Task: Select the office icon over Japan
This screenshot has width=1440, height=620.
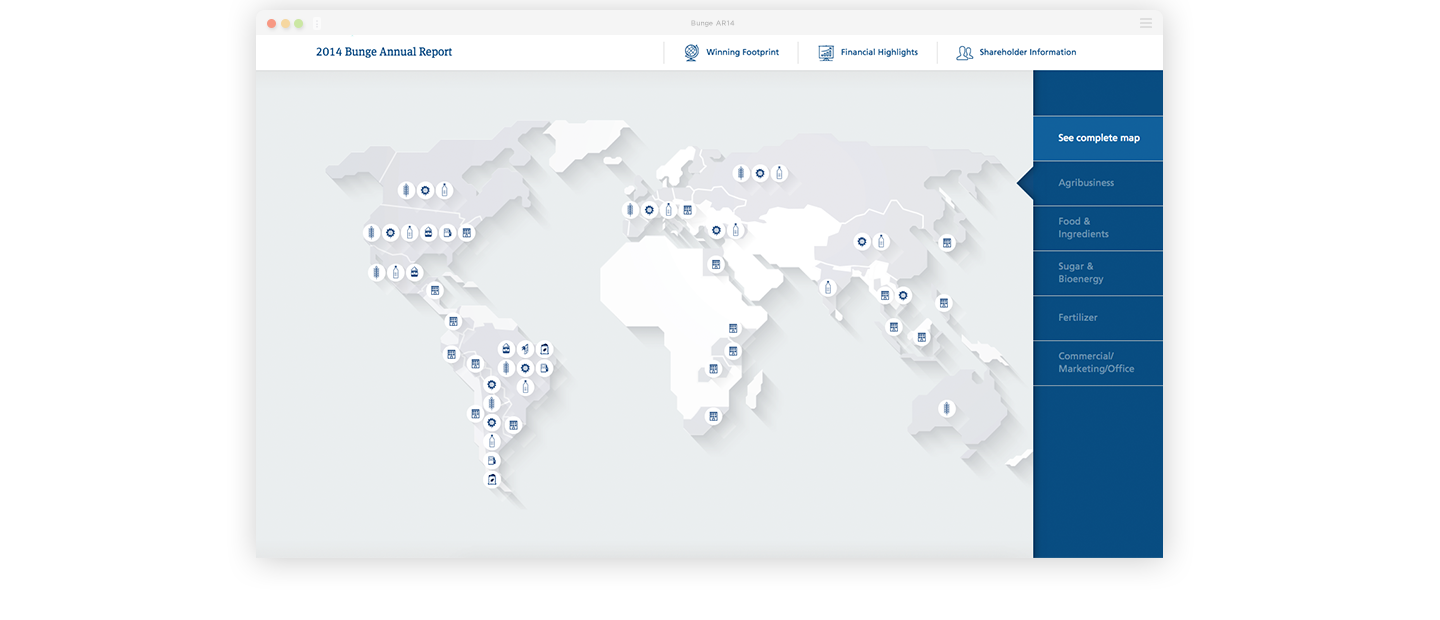Action: 947,242
